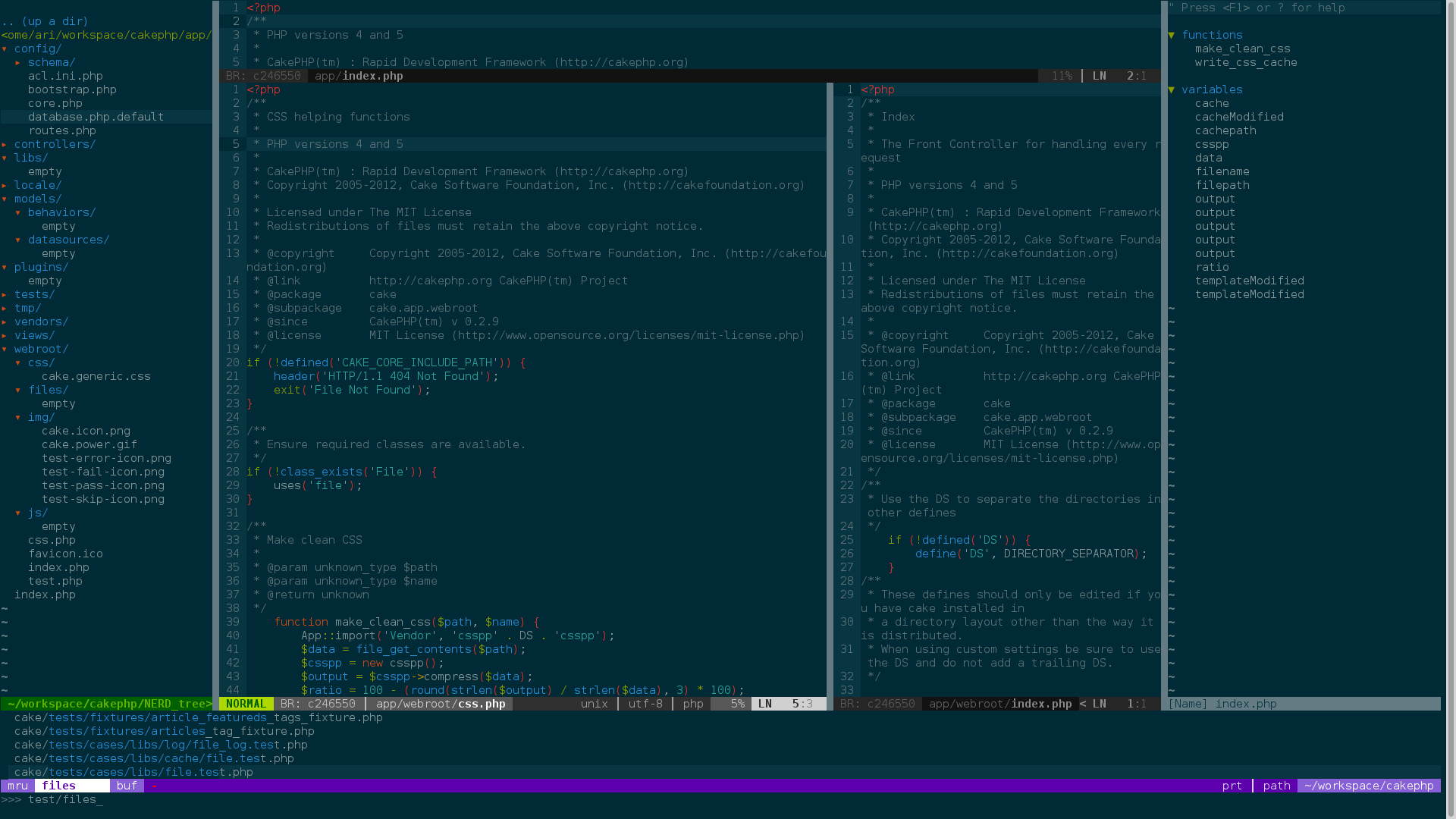The width and height of the screenshot is (1456, 819).
Task: Jump to cacheModified variable tag
Action: click(x=1239, y=117)
